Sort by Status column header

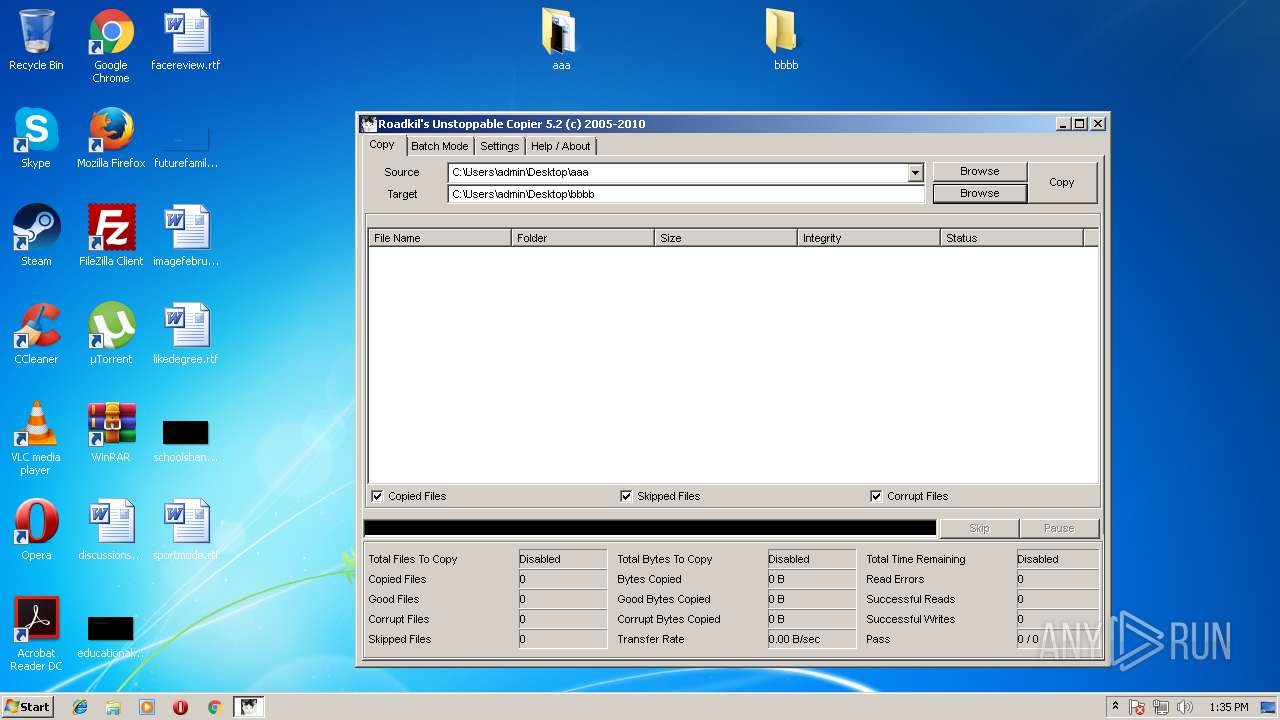pos(1012,238)
